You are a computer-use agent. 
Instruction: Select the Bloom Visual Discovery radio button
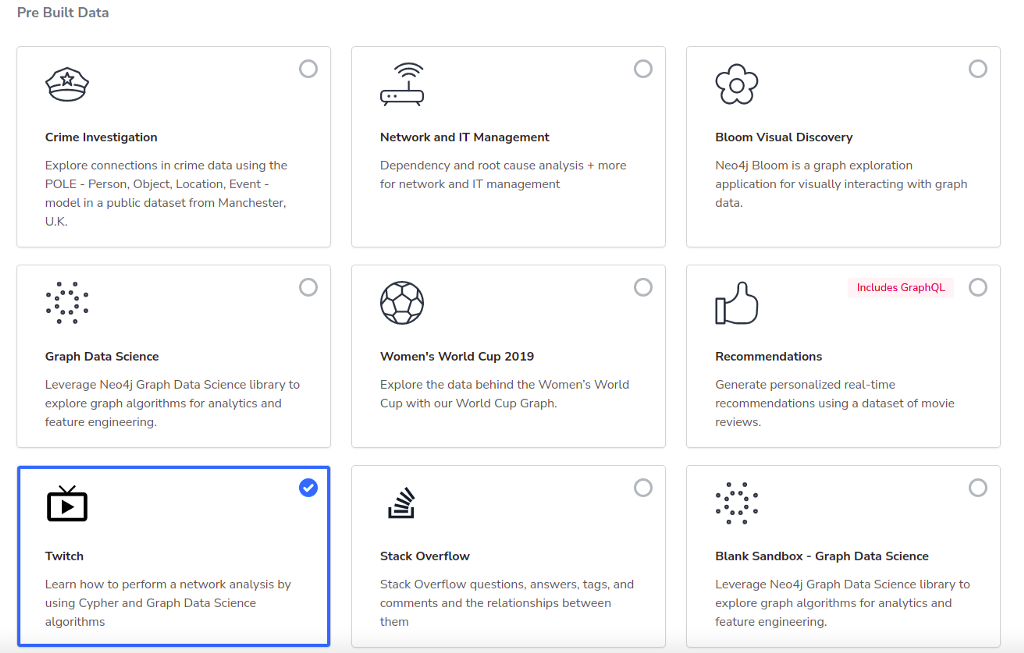pos(978,69)
